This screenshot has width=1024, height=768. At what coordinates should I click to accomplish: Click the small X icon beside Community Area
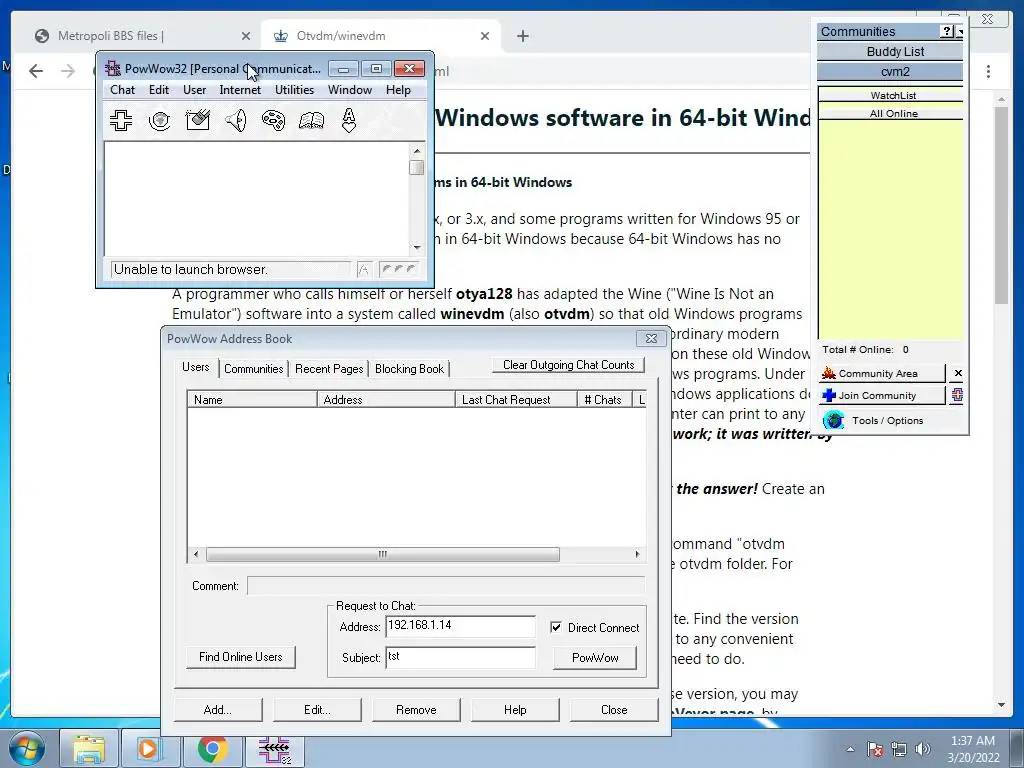[957, 373]
